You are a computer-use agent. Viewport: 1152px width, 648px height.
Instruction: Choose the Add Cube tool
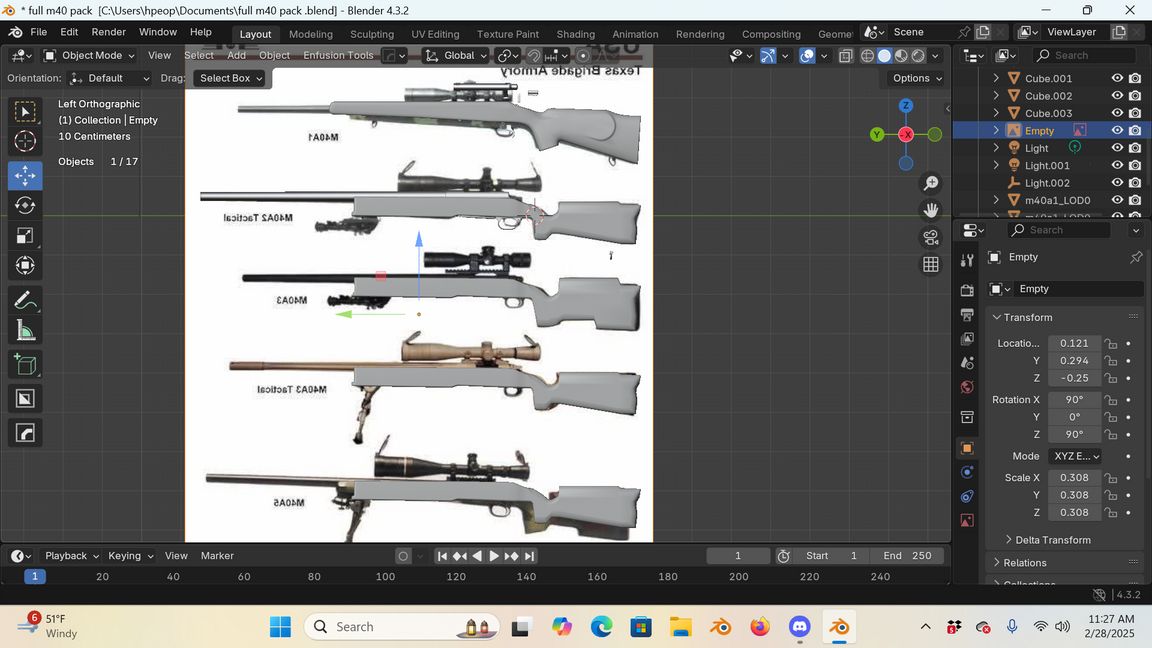[25, 365]
